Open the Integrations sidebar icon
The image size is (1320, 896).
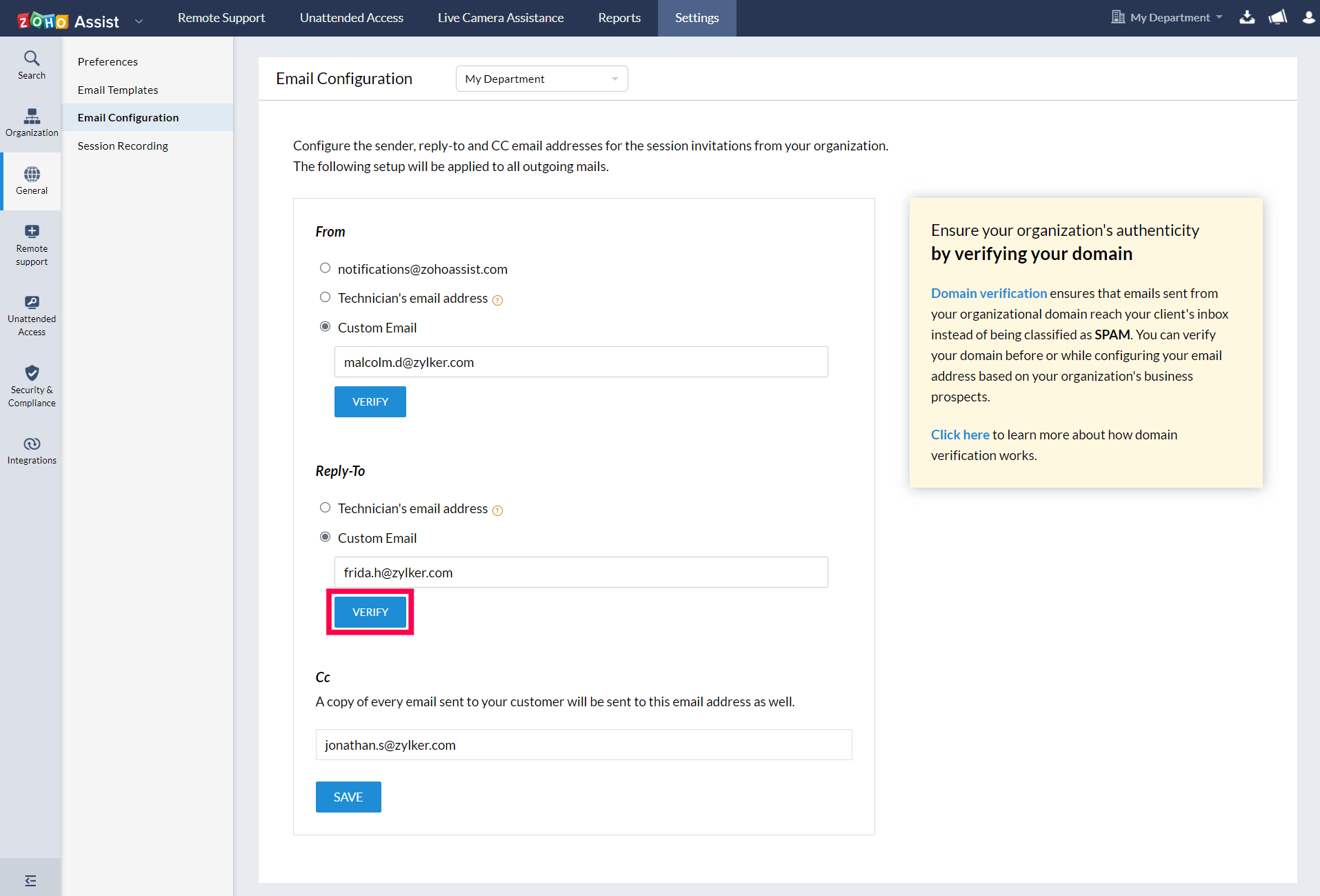pos(32,450)
